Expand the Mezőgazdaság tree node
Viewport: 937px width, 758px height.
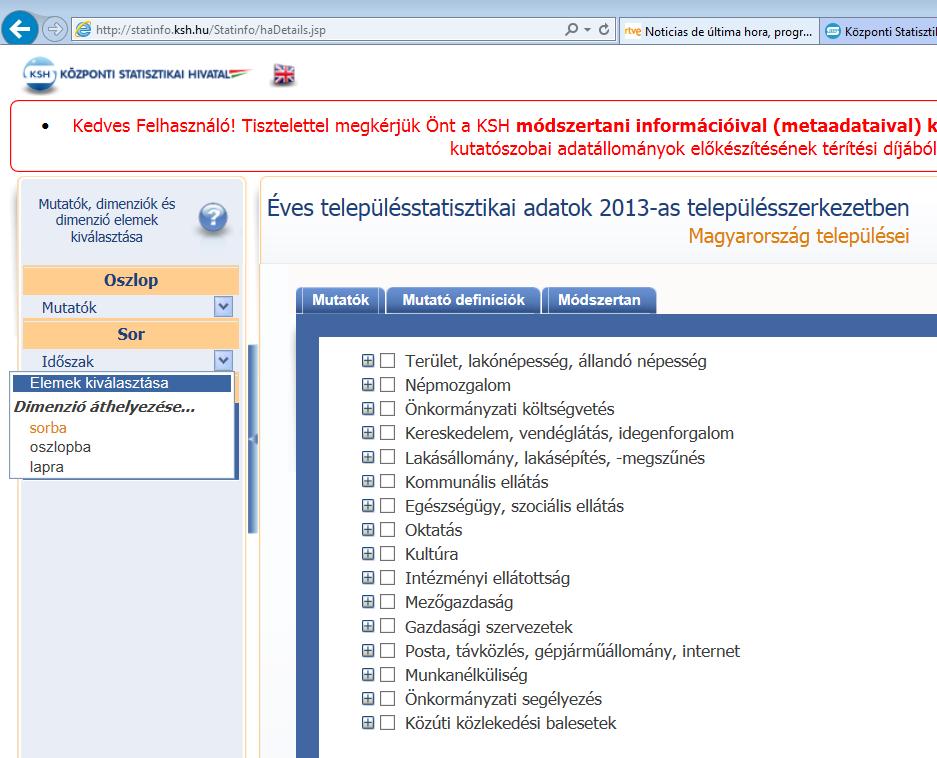pos(368,602)
